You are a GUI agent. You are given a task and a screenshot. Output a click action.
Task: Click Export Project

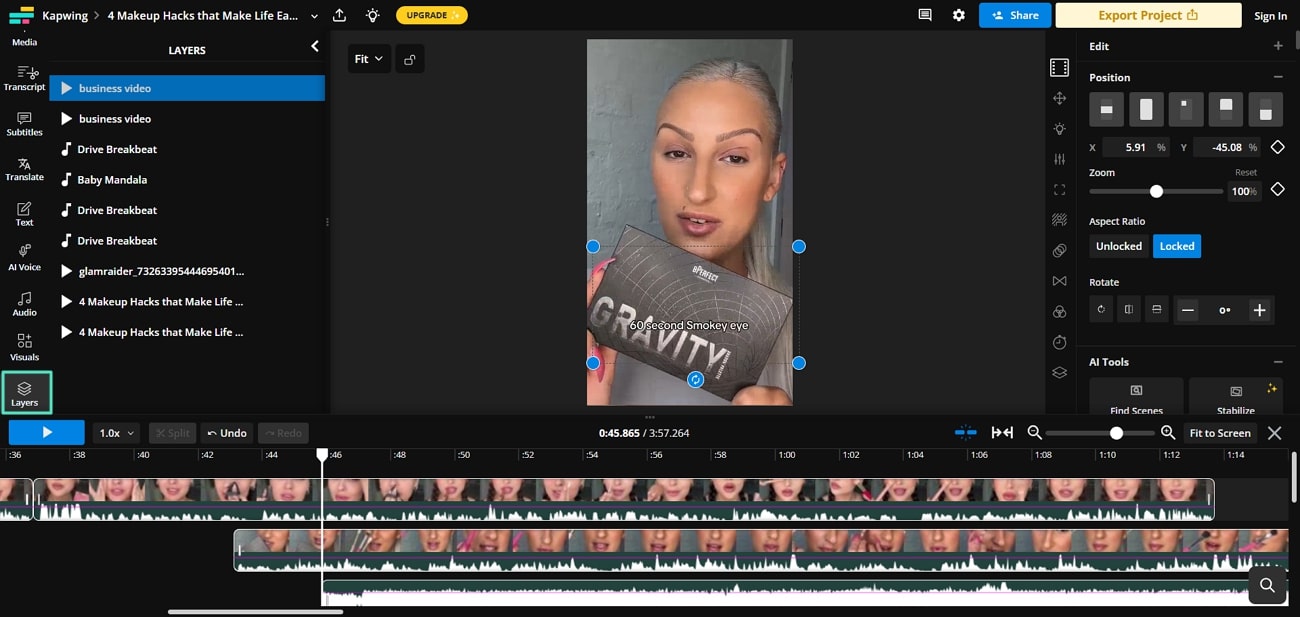[1147, 15]
